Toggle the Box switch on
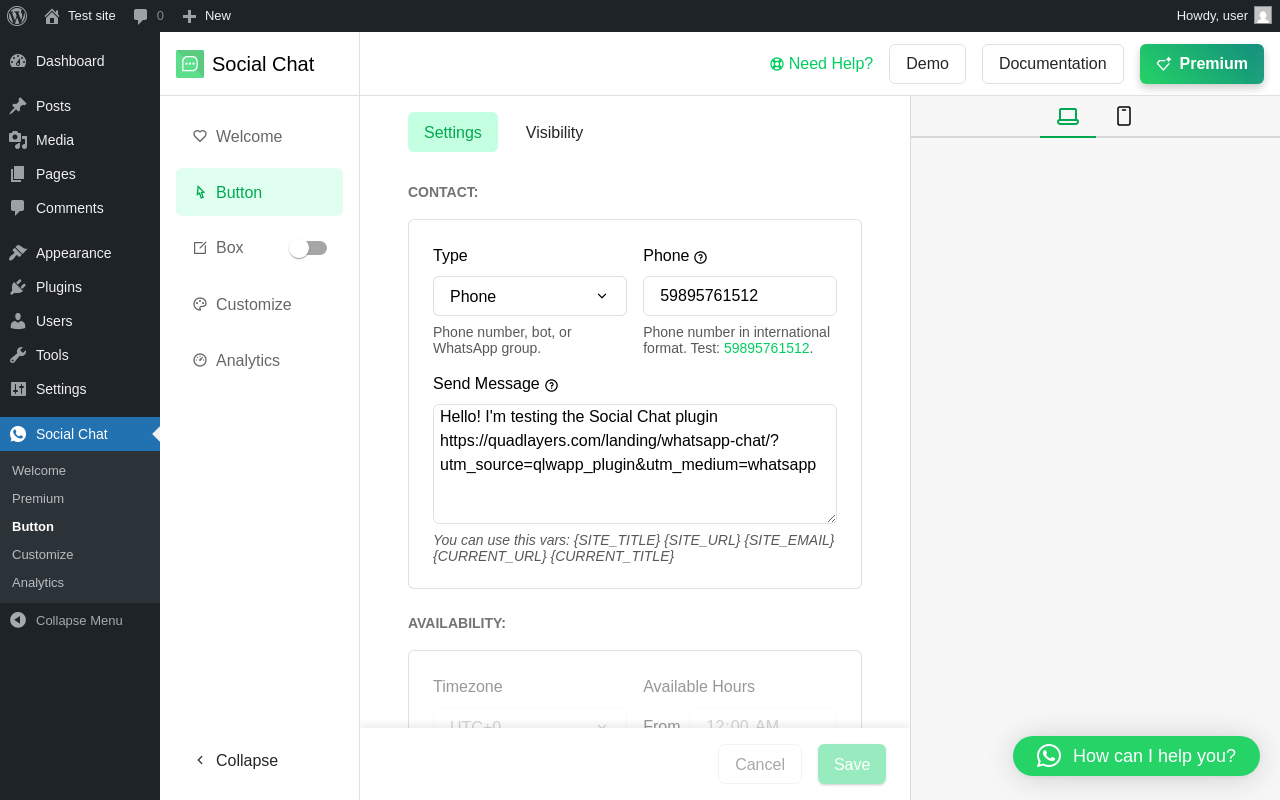 click(308, 248)
